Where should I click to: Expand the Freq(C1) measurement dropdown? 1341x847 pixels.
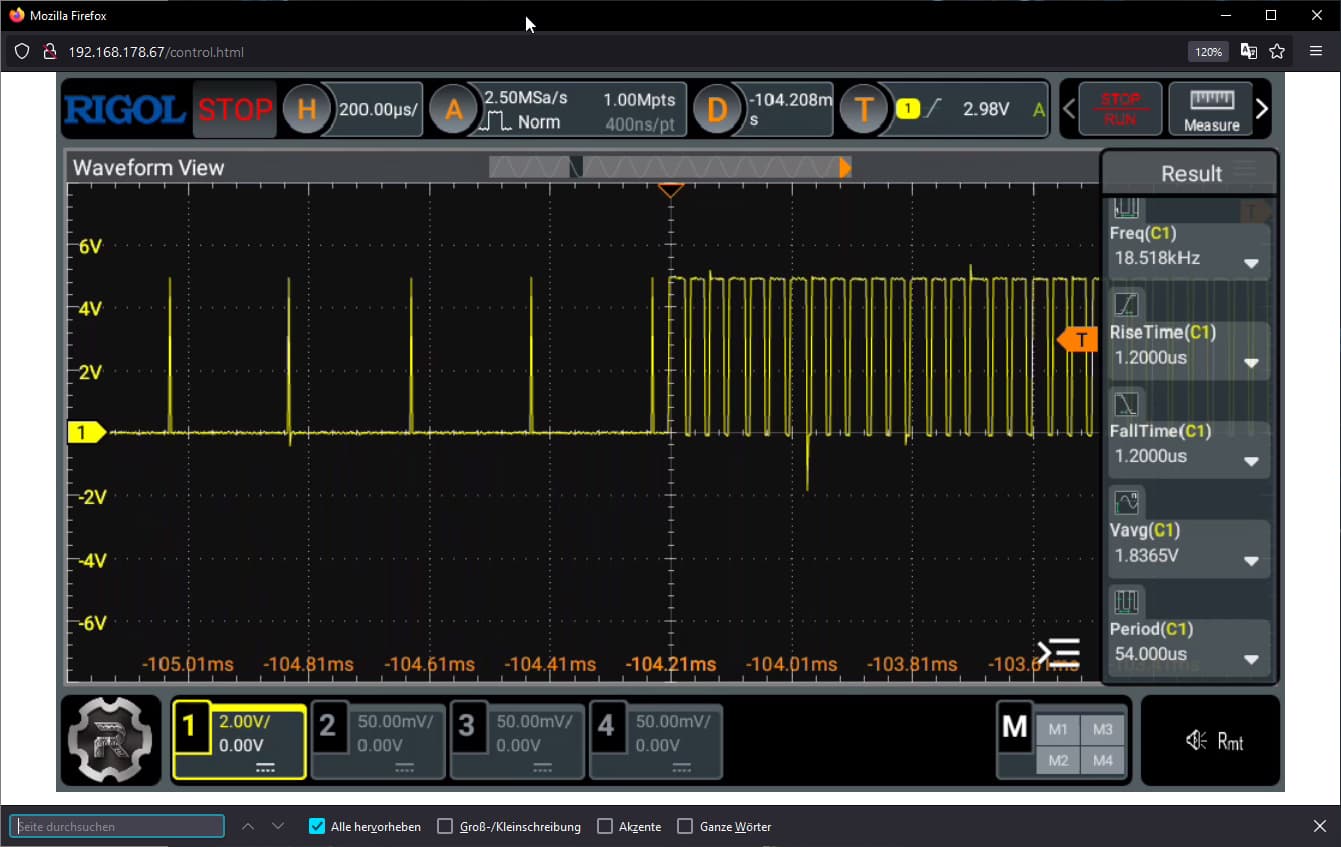pos(1250,264)
